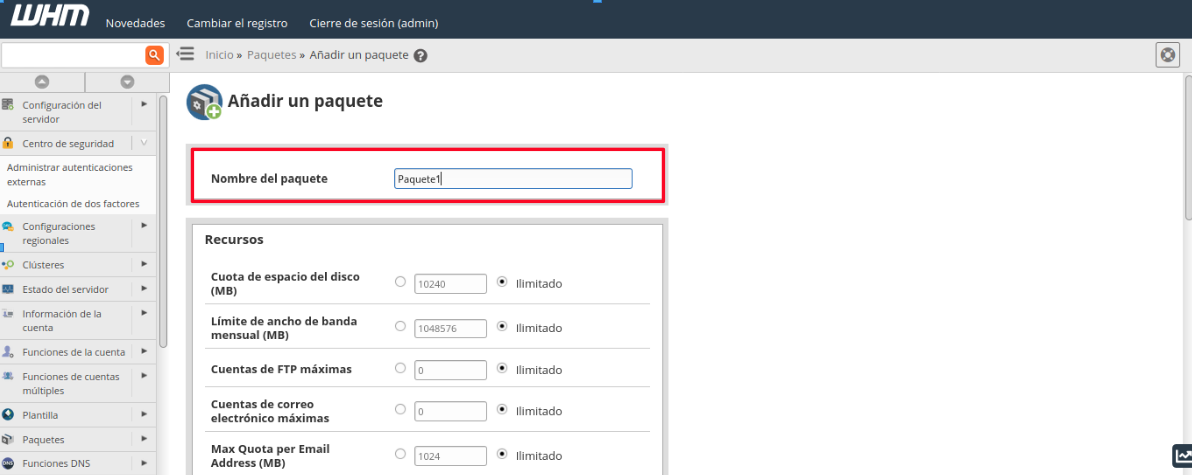
Task: Go to the Paquetes breadcrumb link
Action: pos(271,55)
